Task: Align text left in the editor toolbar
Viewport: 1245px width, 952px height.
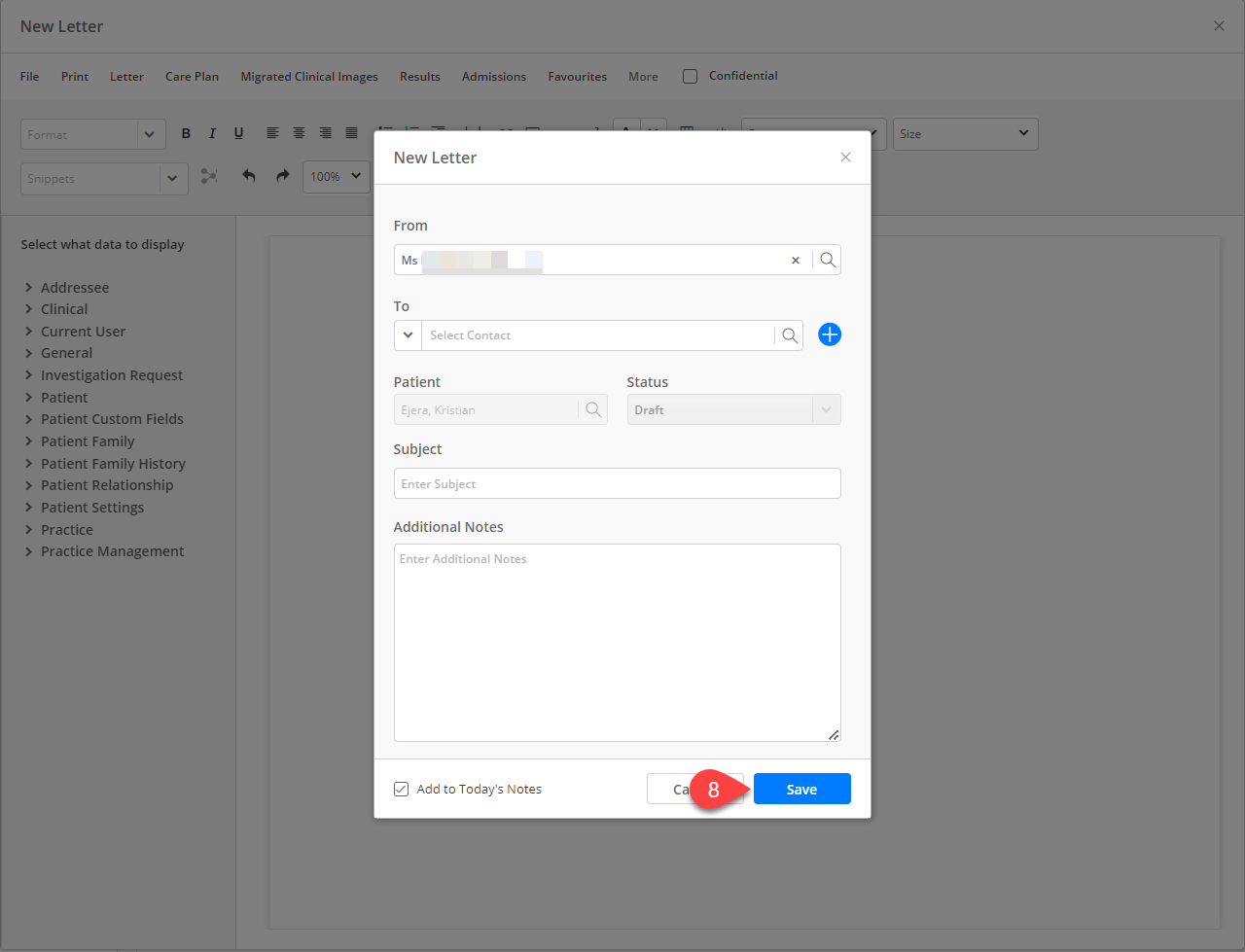Action: pos(272,133)
